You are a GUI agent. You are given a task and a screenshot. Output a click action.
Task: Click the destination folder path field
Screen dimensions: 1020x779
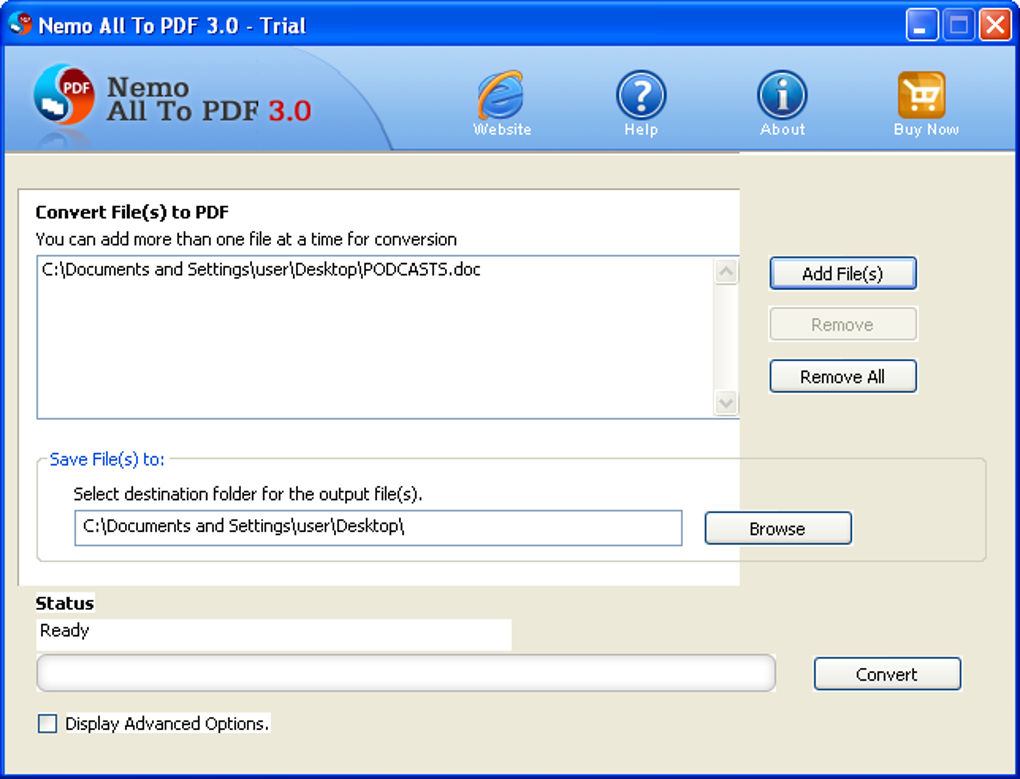pos(377,528)
